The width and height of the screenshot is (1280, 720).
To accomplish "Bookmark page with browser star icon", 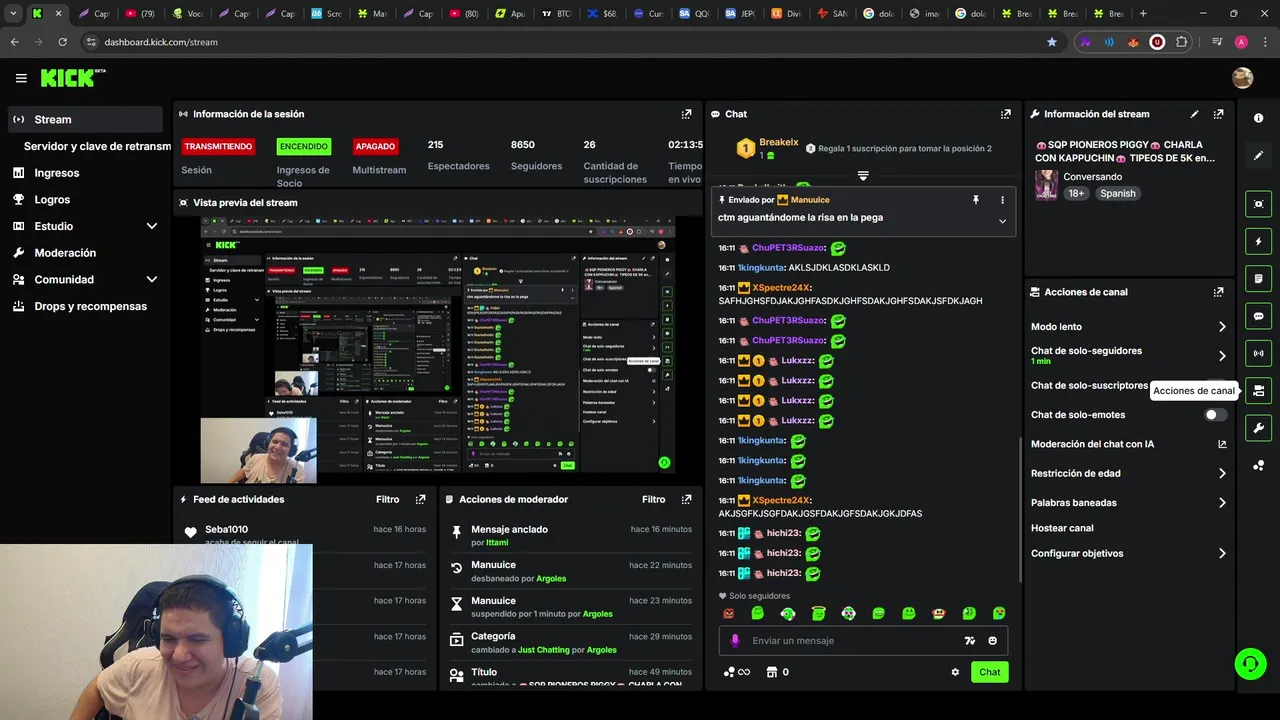I will (1051, 42).
